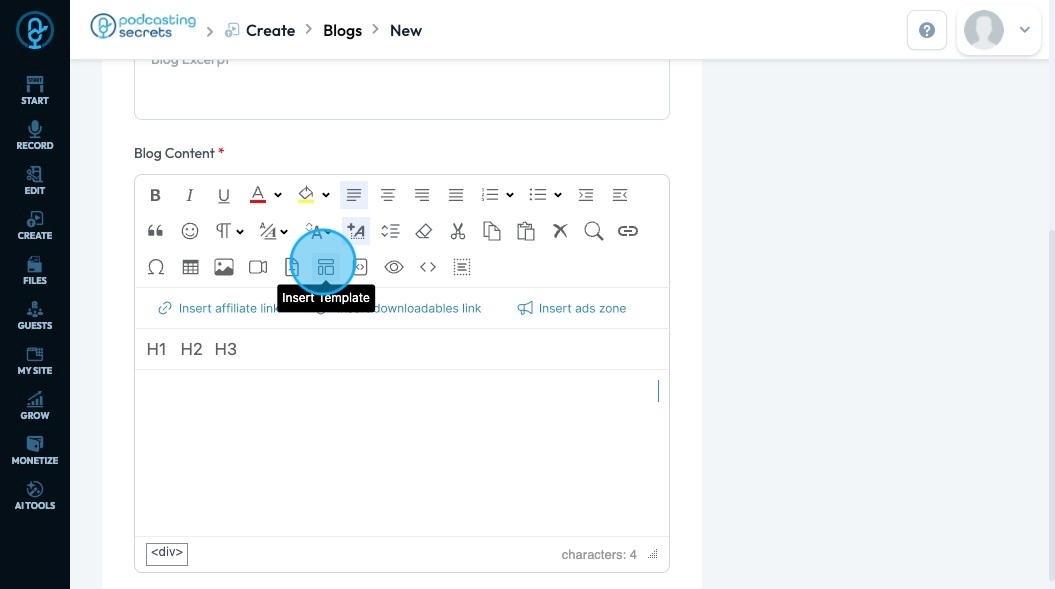
Task: Preview content with the eye icon
Action: [x=394, y=267]
